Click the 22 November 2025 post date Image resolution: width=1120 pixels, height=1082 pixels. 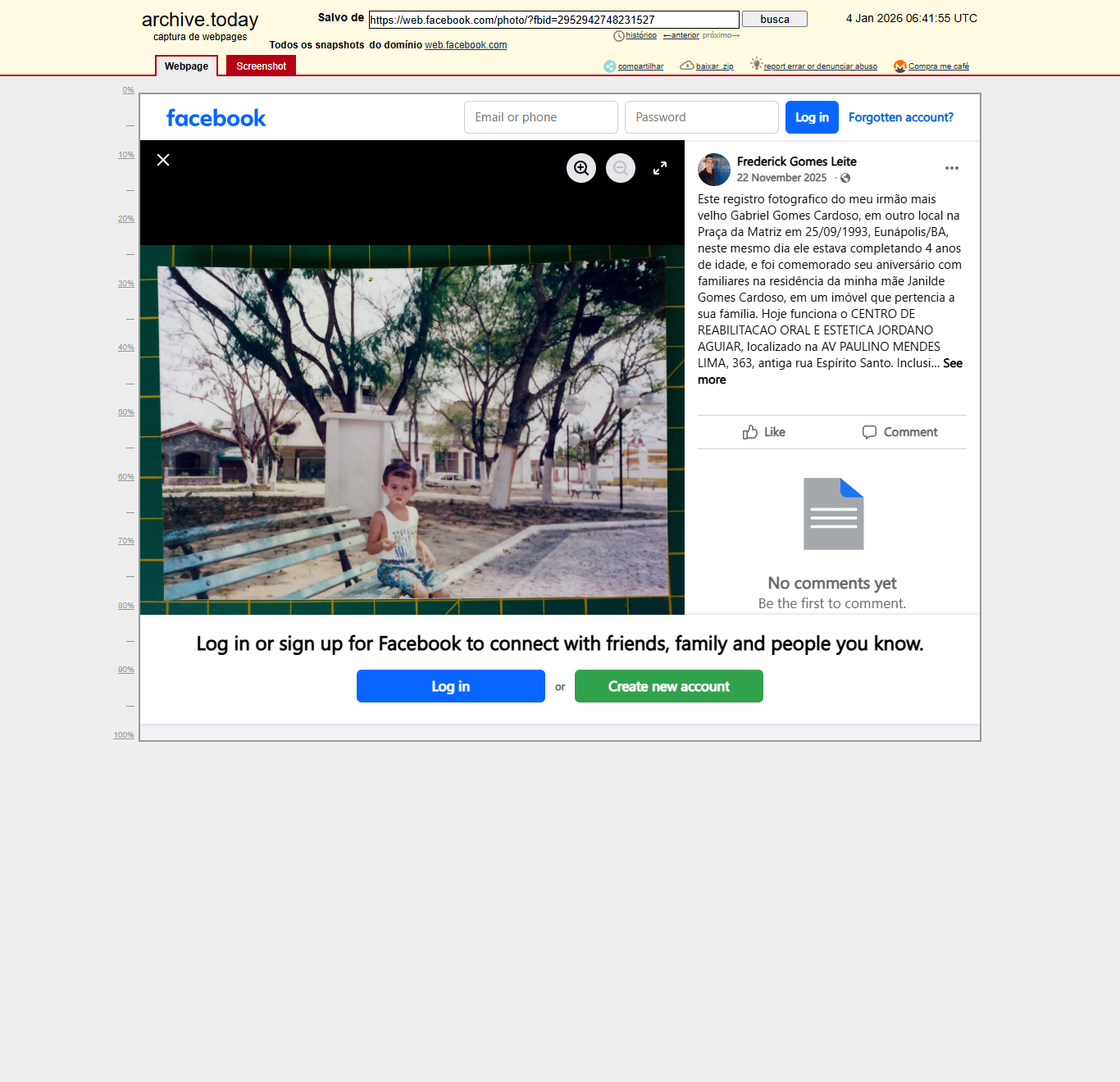coord(781,178)
